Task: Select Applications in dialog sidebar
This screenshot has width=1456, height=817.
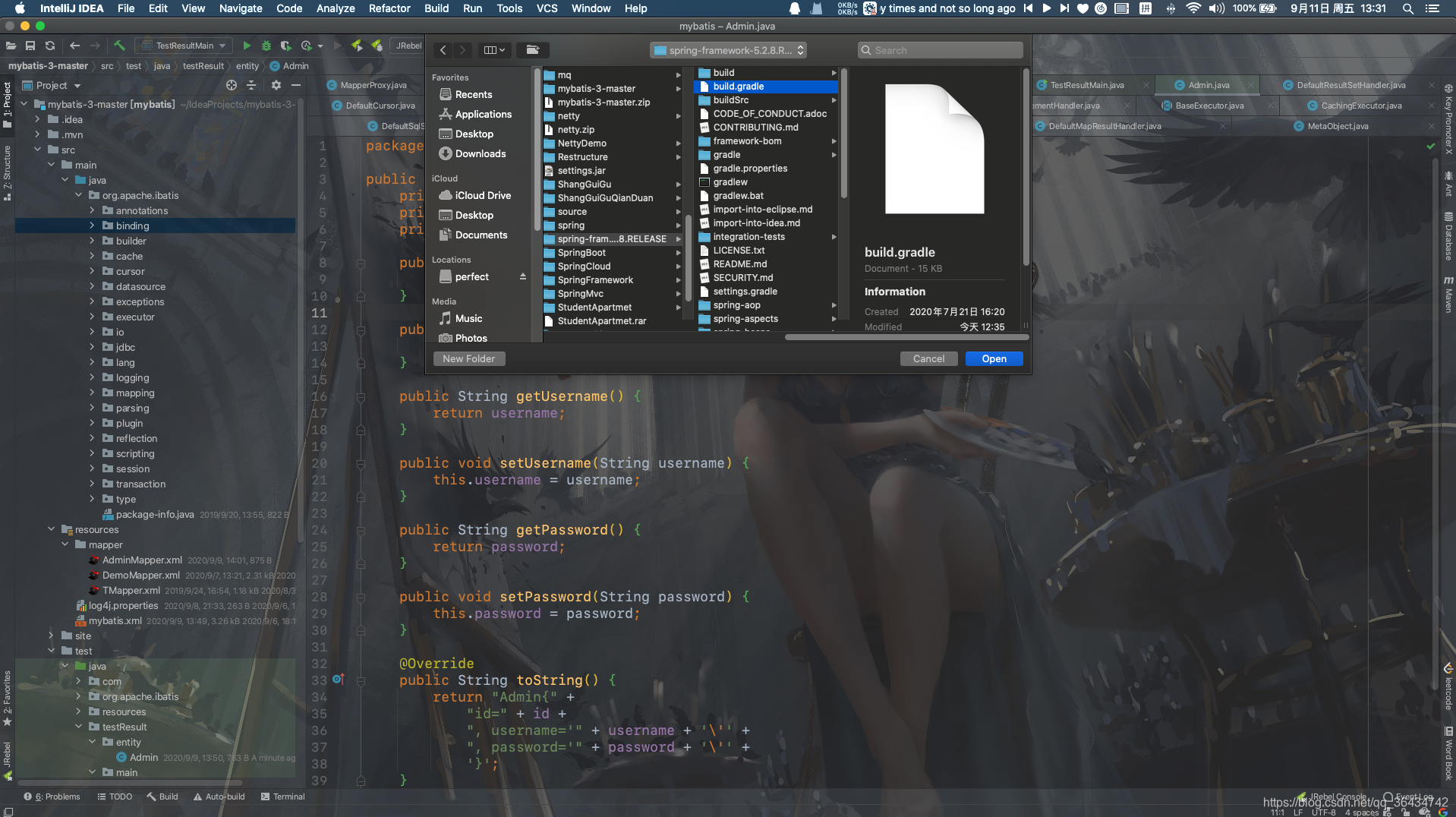Action: (x=483, y=114)
